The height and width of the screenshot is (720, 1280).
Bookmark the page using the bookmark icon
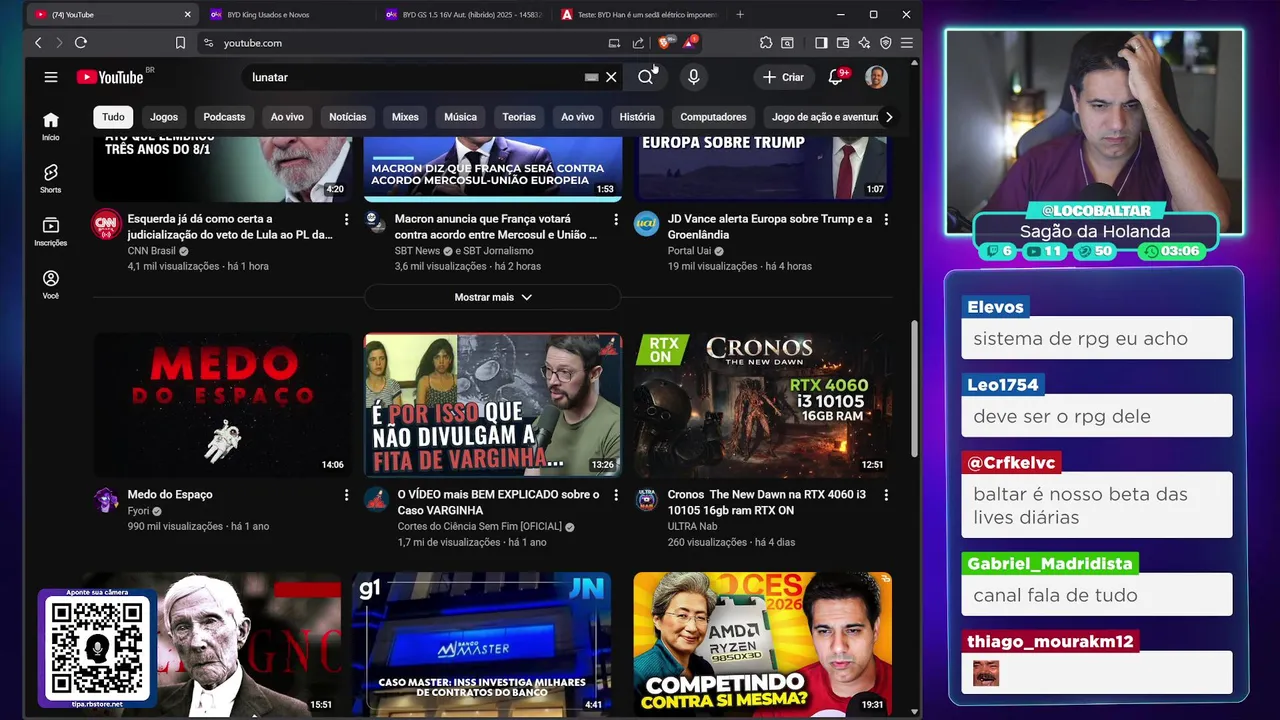click(180, 43)
